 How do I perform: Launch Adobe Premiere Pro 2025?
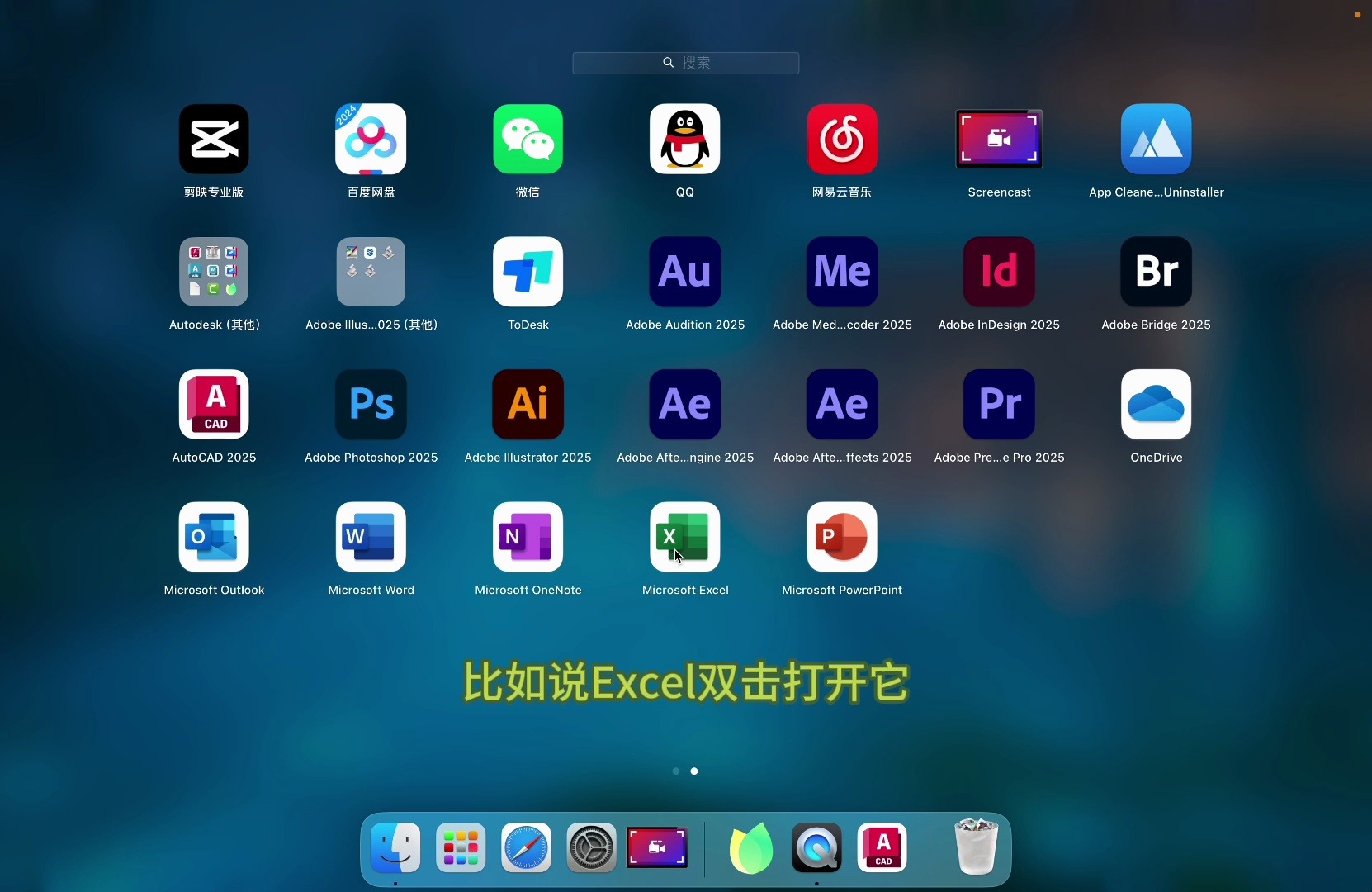click(1000, 405)
